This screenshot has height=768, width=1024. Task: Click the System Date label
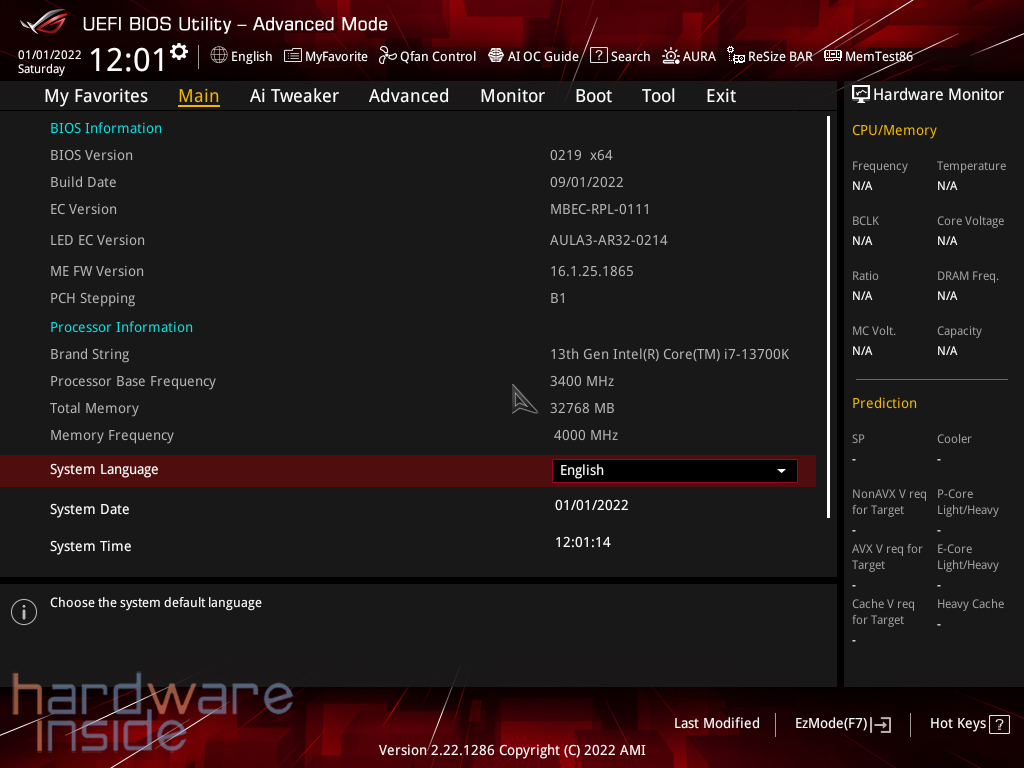(x=89, y=509)
